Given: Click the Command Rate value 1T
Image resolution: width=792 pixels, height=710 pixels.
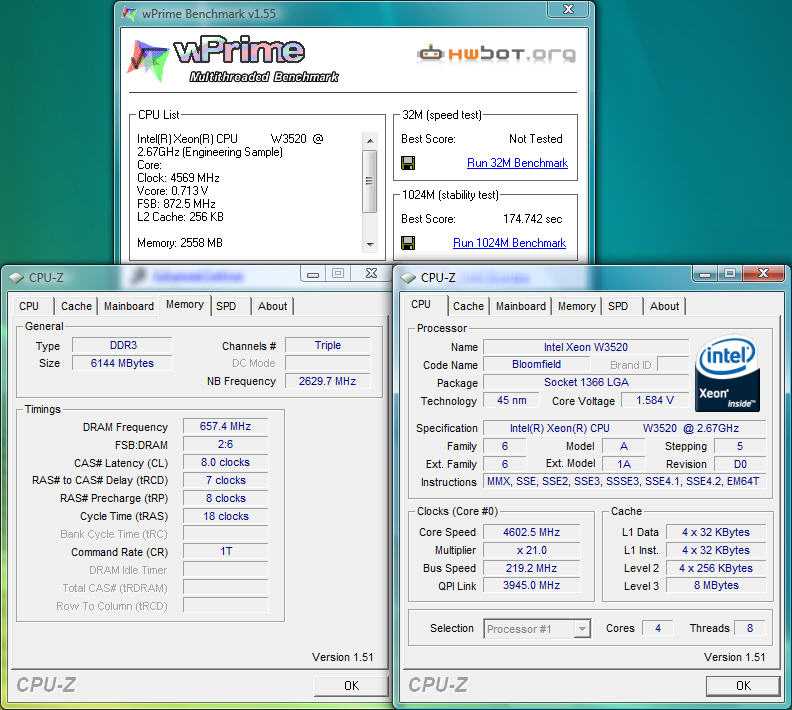Looking at the screenshot, I should point(225,551).
